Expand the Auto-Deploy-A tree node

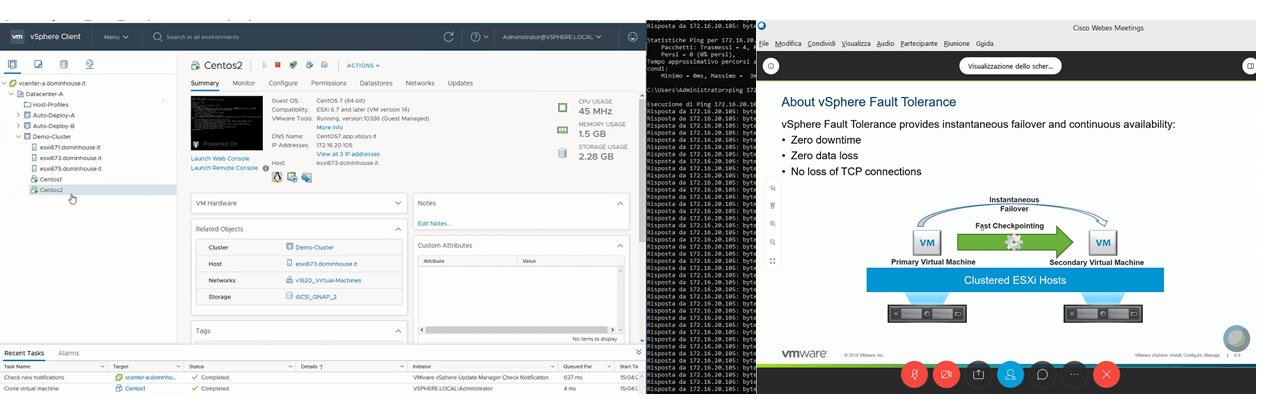(x=18, y=115)
